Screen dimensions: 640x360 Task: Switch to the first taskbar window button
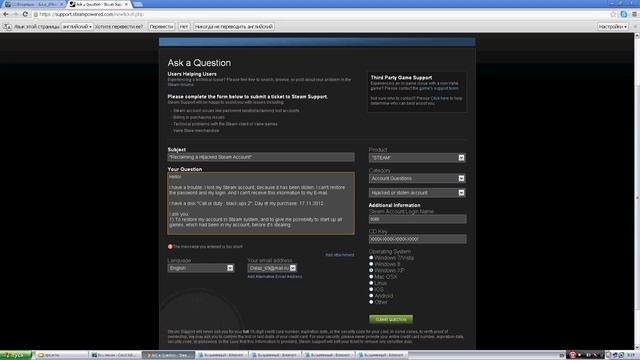61,355
